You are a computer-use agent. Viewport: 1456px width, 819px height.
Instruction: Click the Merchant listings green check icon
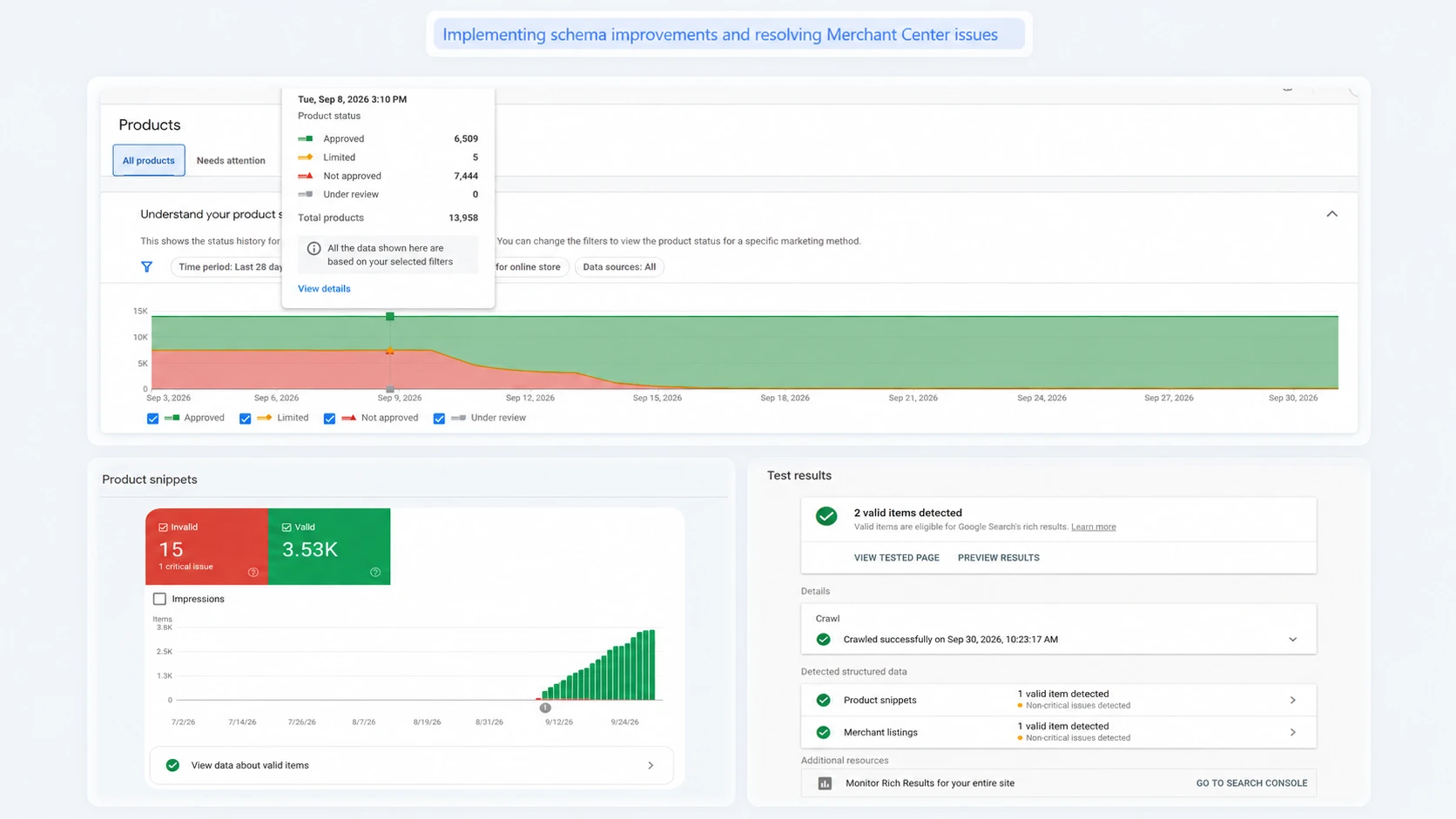click(823, 732)
